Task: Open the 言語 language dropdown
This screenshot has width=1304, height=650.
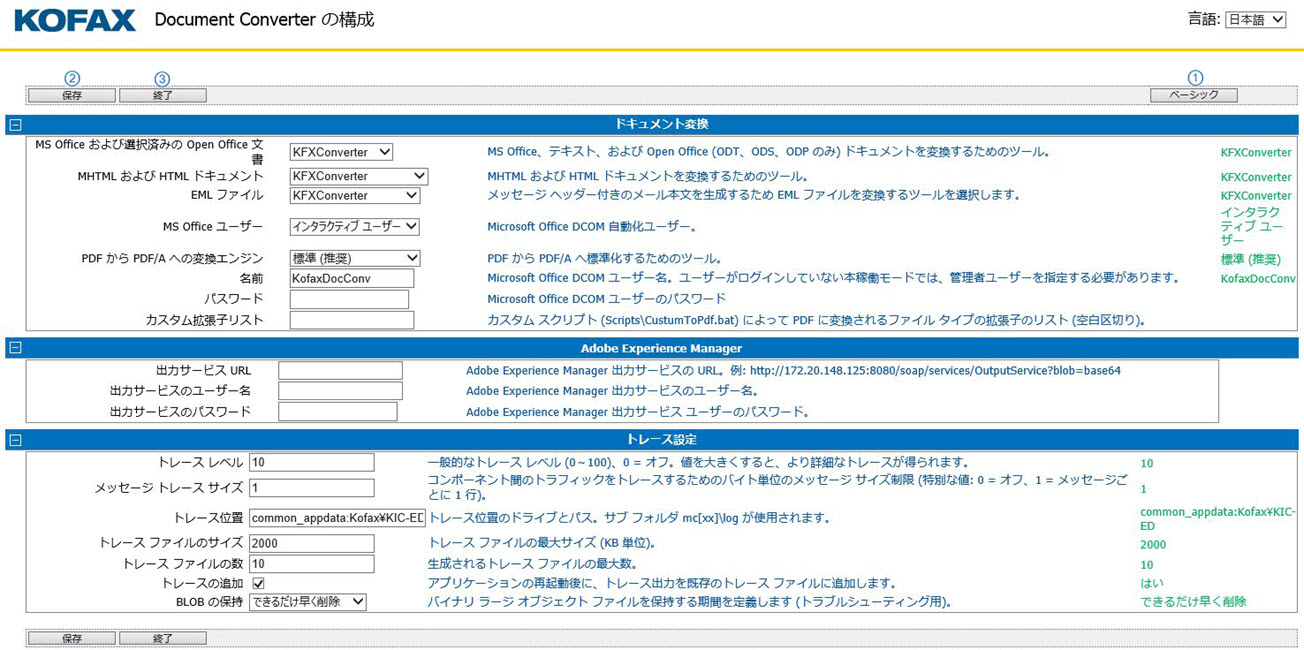Action: coord(1255,20)
